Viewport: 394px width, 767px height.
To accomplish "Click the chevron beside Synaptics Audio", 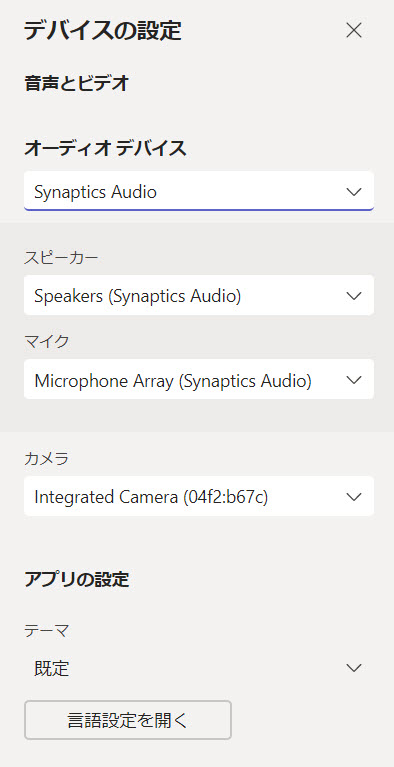I will click(353, 192).
